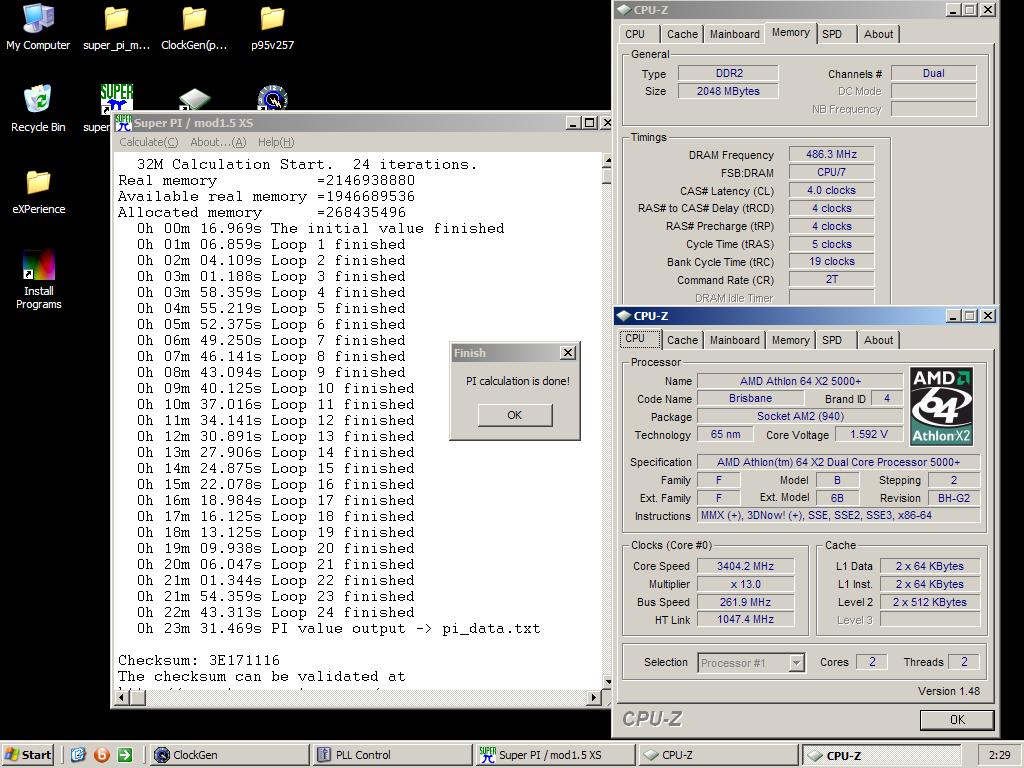Click the Start button

(27, 755)
